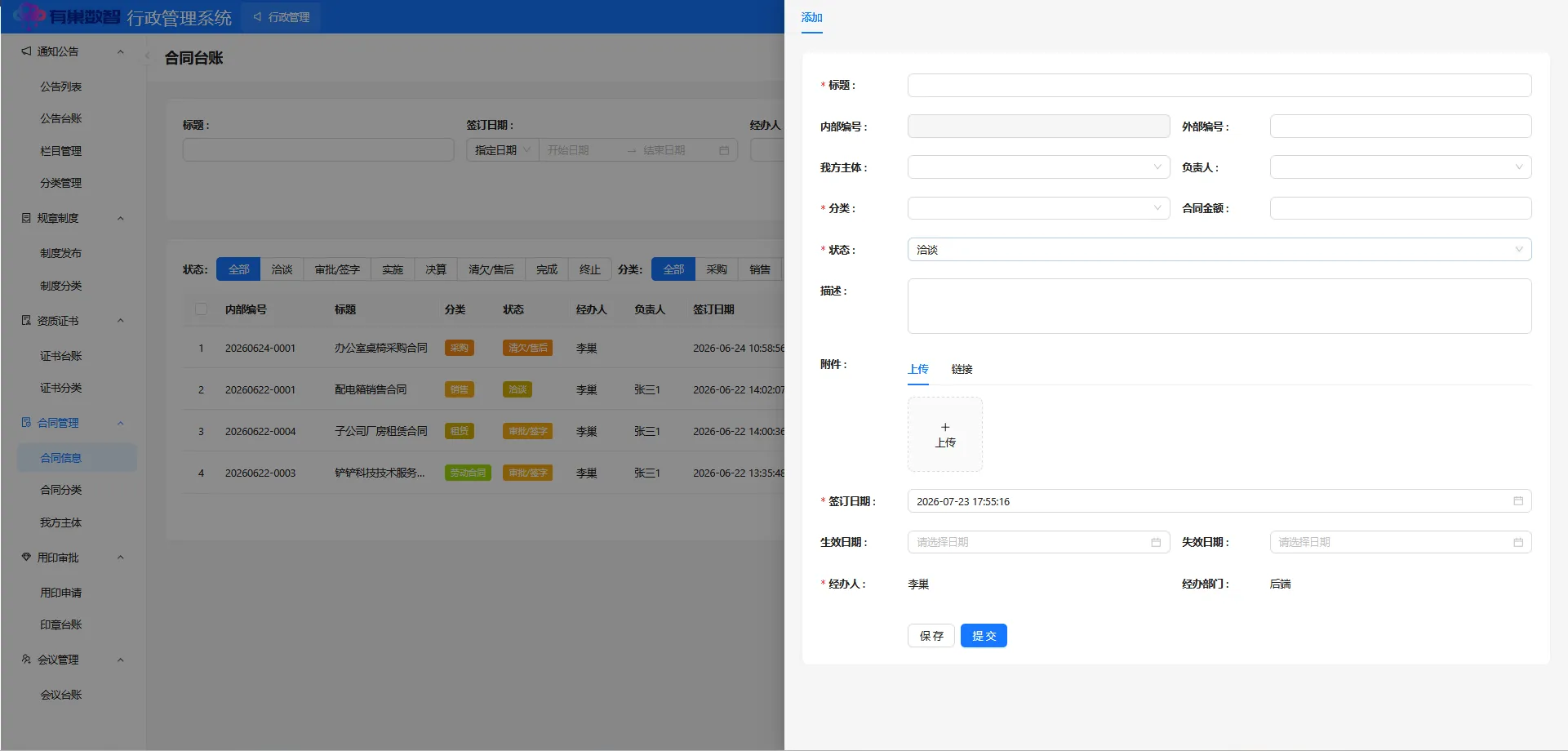Open 合同分类 in sidebar
Screen dimensions: 1568x751
click(x=61, y=490)
